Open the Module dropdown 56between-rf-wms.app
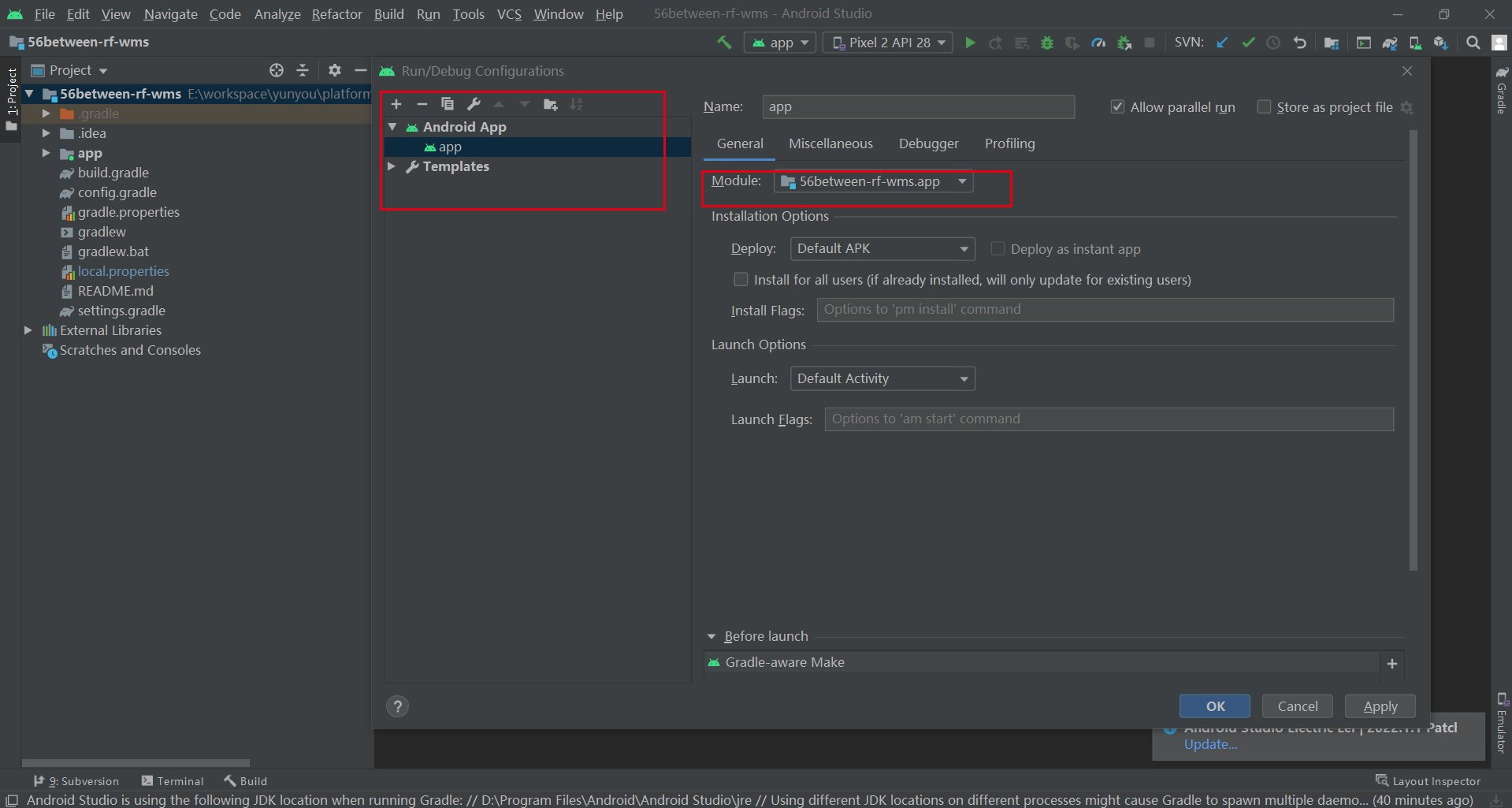This screenshot has width=1512, height=808. pos(874,181)
